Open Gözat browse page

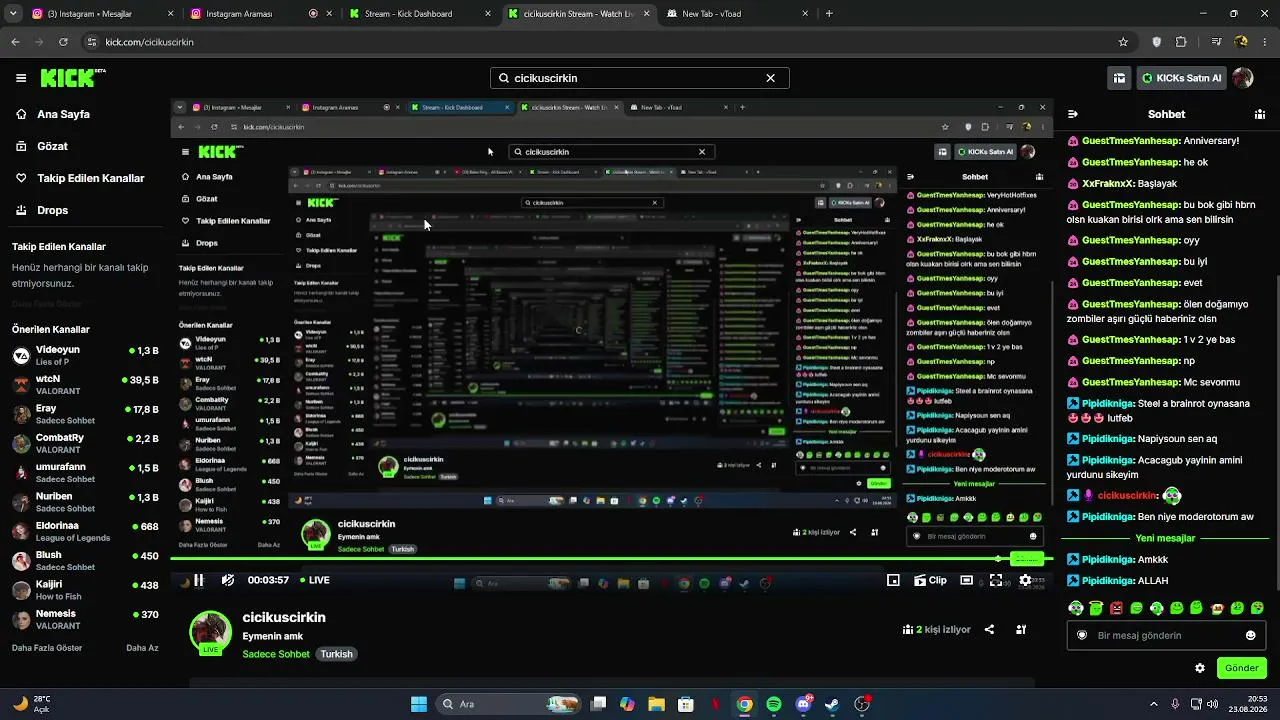coord(52,146)
